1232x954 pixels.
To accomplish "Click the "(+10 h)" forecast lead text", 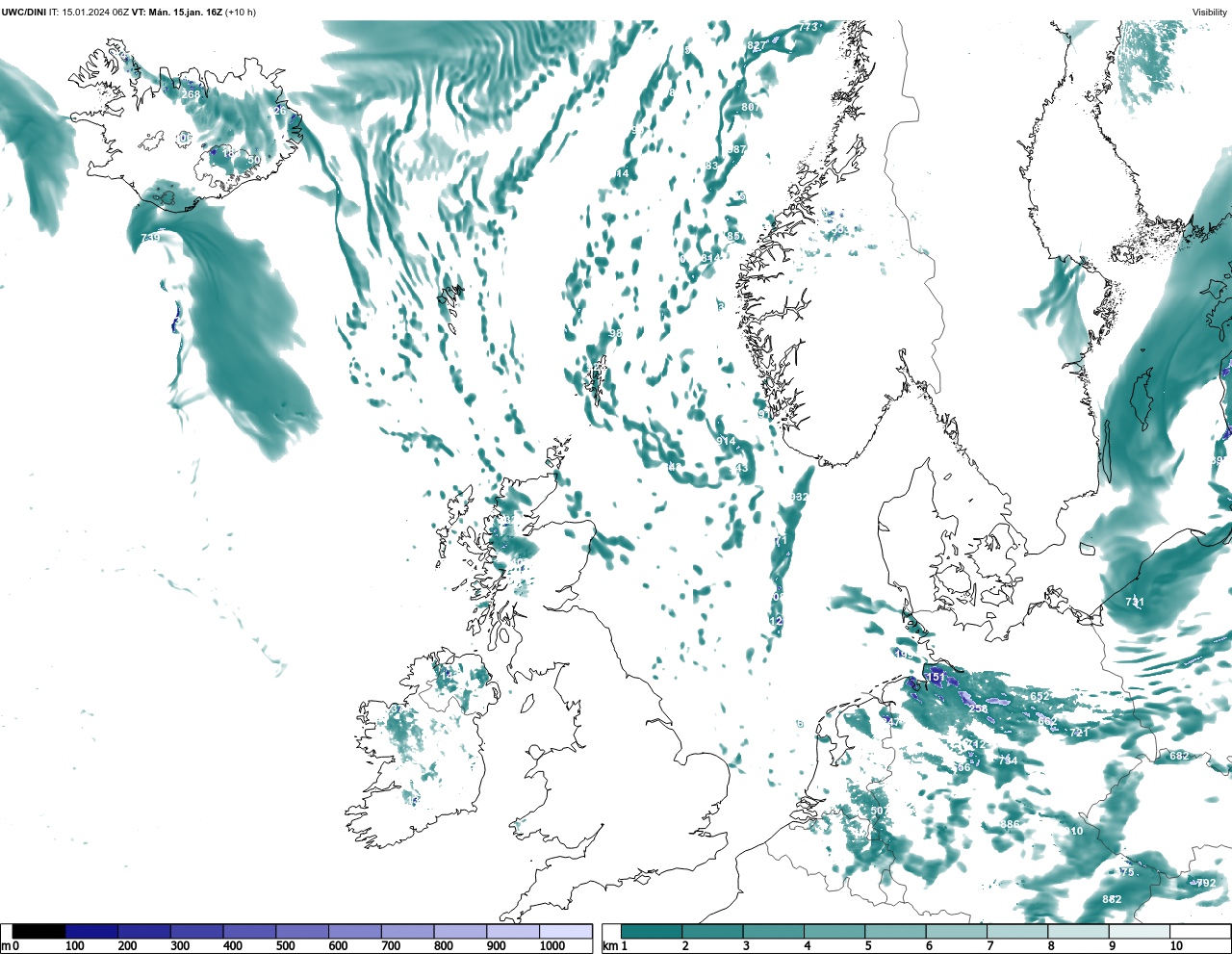I will [x=241, y=12].
